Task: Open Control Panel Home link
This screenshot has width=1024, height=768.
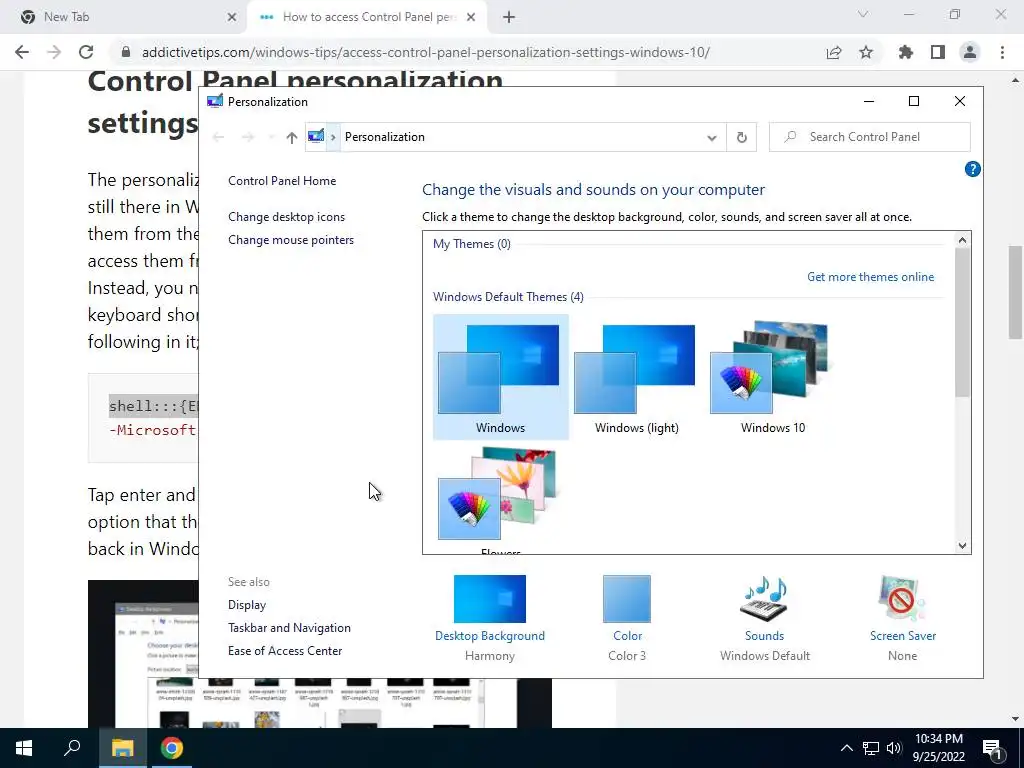Action: (x=282, y=181)
